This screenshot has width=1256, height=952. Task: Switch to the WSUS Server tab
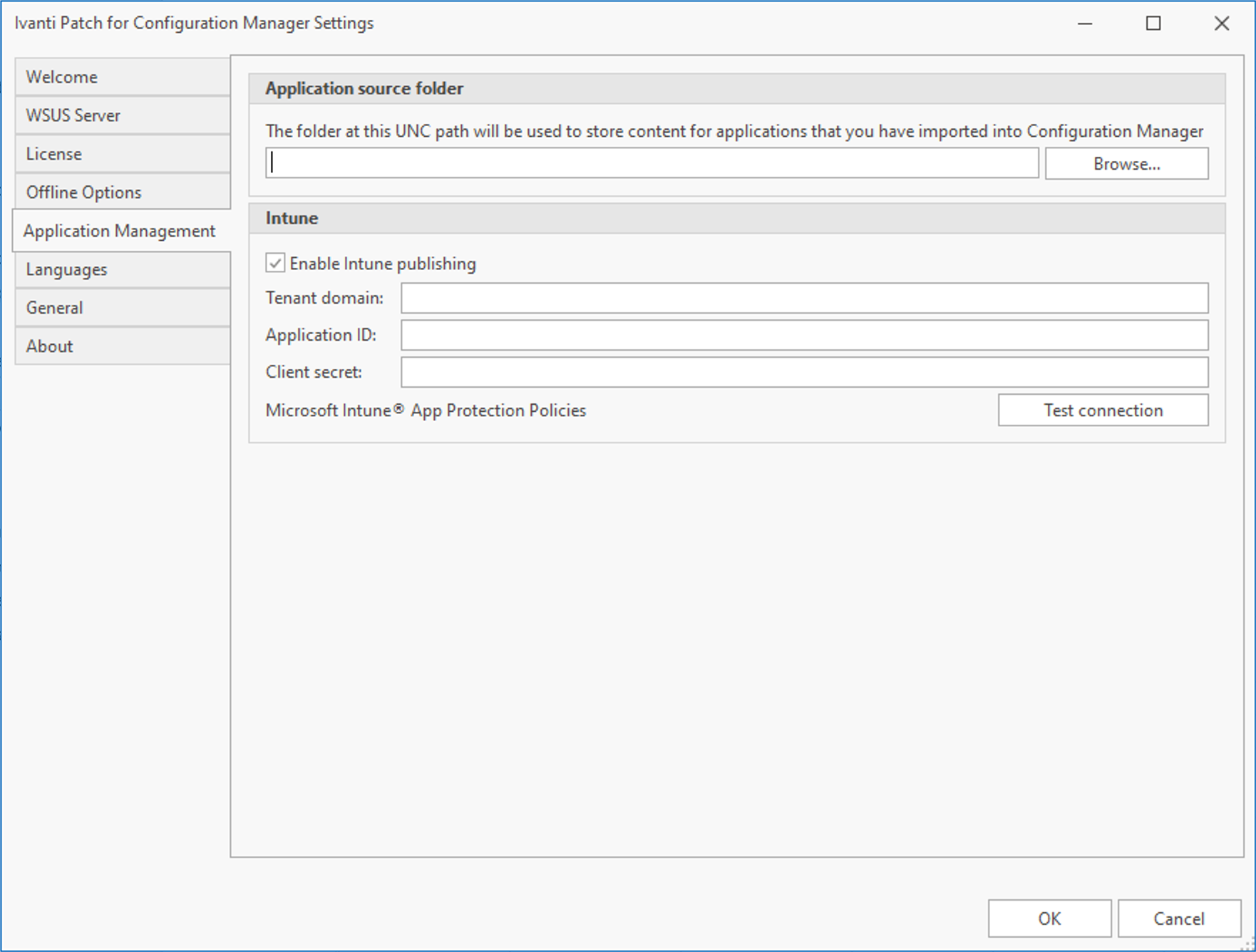[121, 115]
